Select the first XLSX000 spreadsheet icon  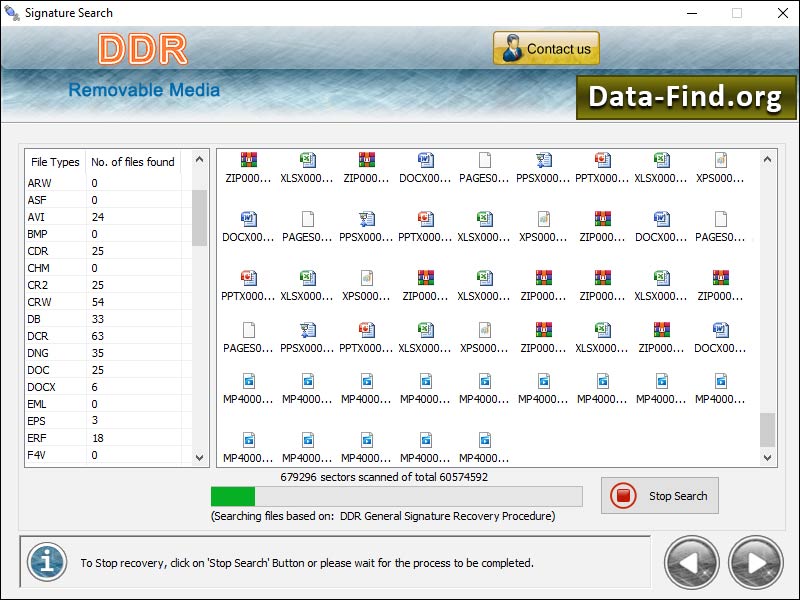click(x=307, y=158)
